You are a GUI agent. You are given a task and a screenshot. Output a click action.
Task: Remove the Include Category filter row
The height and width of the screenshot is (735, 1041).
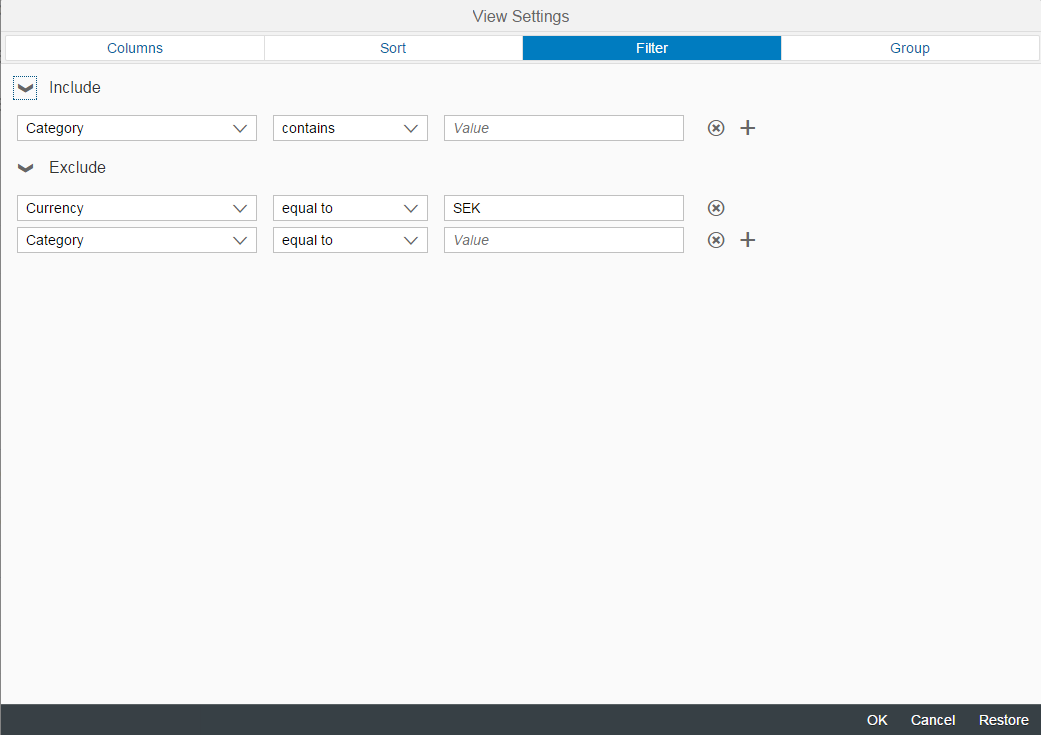(716, 128)
